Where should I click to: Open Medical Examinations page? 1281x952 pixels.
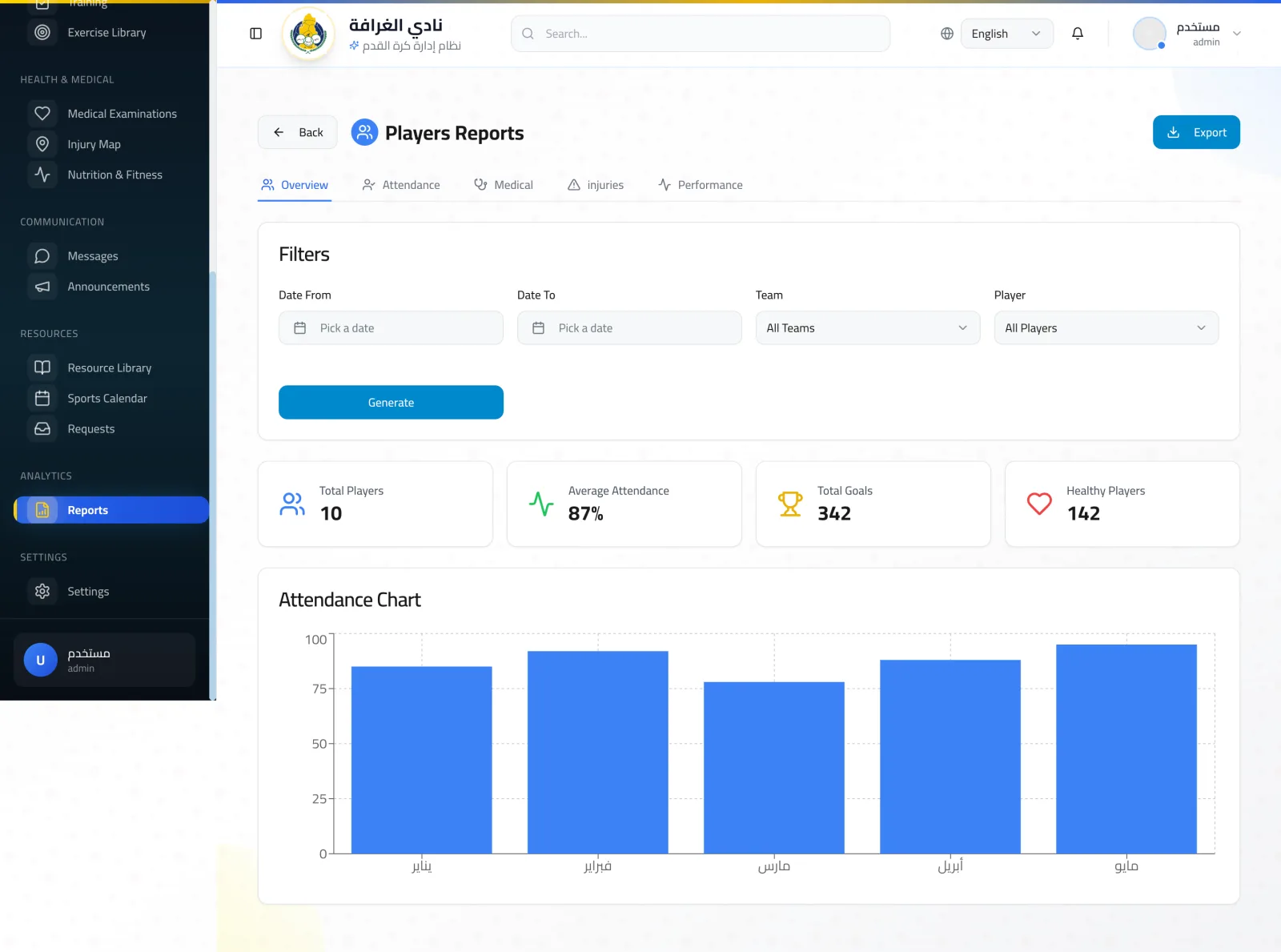tap(122, 114)
